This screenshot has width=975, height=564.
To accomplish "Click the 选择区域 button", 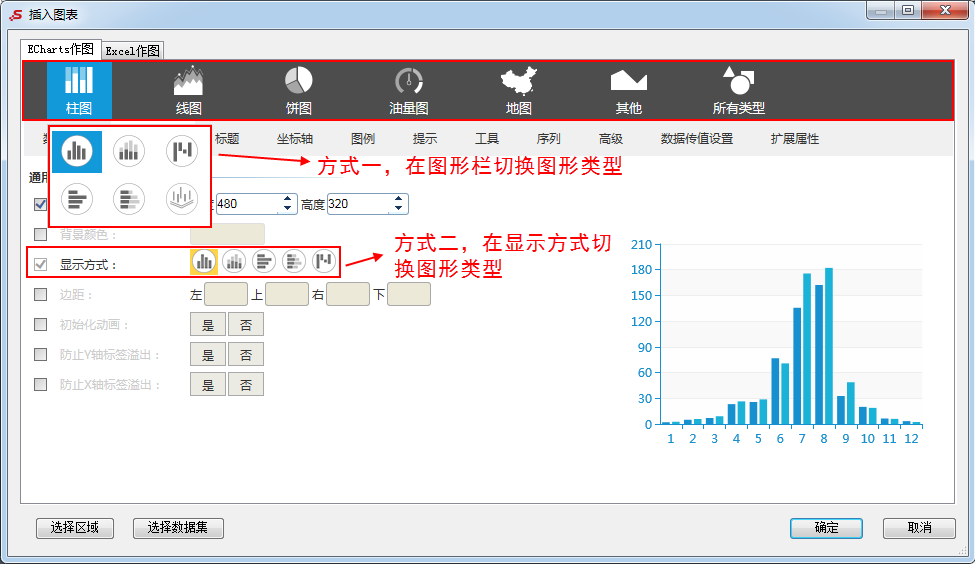I will (75, 528).
